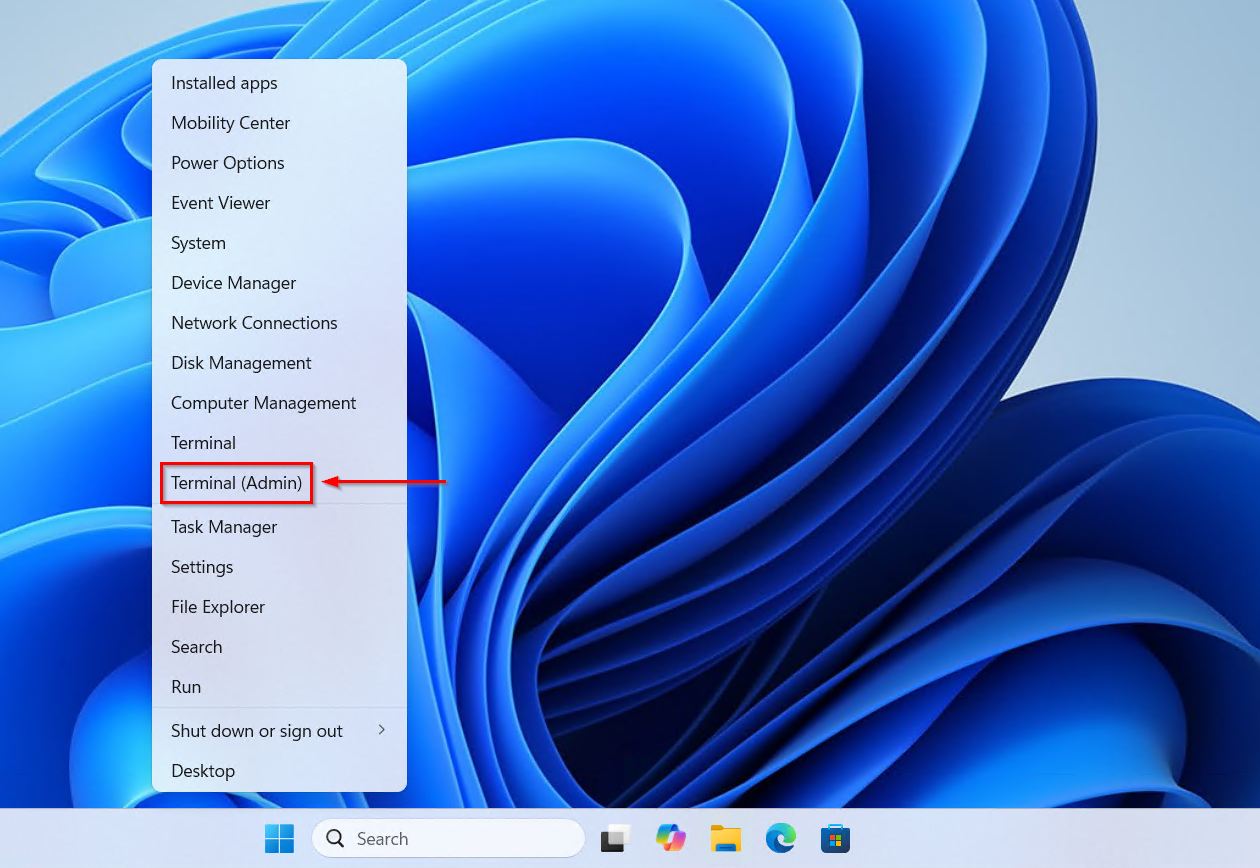
Task: Open Network Connections entry
Action: [x=254, y=323]
